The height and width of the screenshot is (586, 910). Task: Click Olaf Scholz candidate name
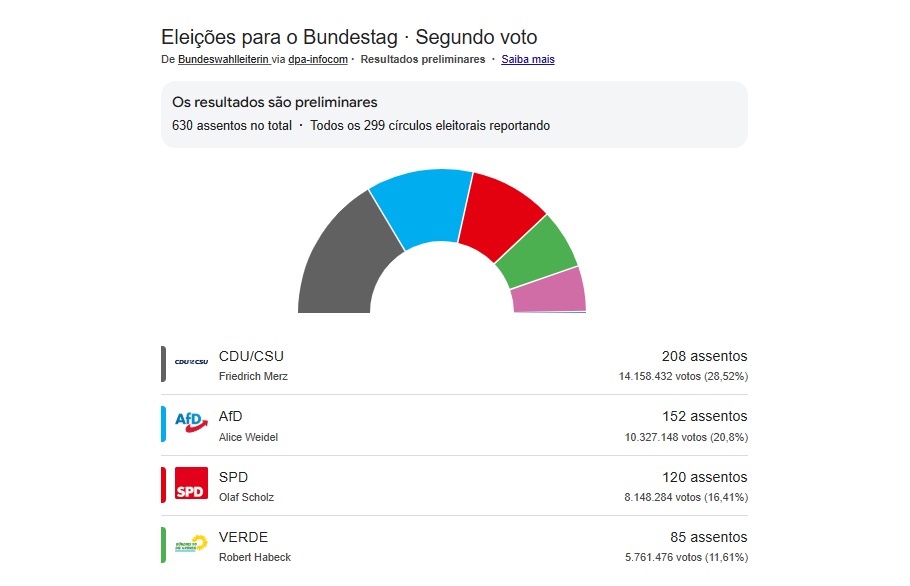pos(246,497)
